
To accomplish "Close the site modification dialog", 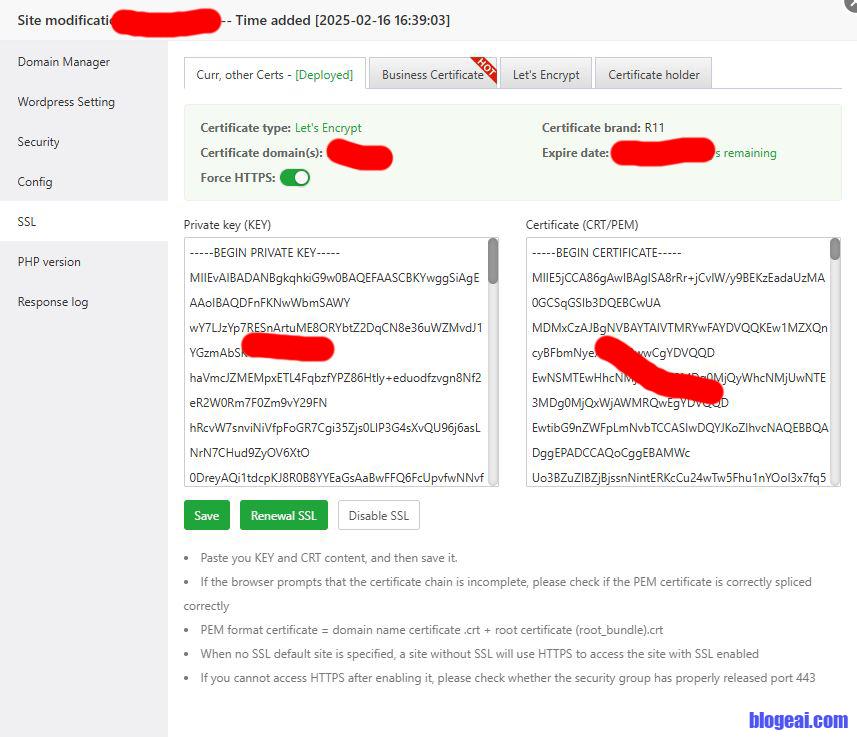I will [x=851, y=4].
